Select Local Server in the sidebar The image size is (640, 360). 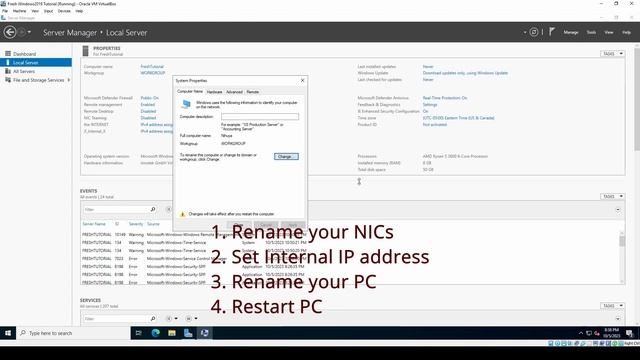click(x=36, y=62)
